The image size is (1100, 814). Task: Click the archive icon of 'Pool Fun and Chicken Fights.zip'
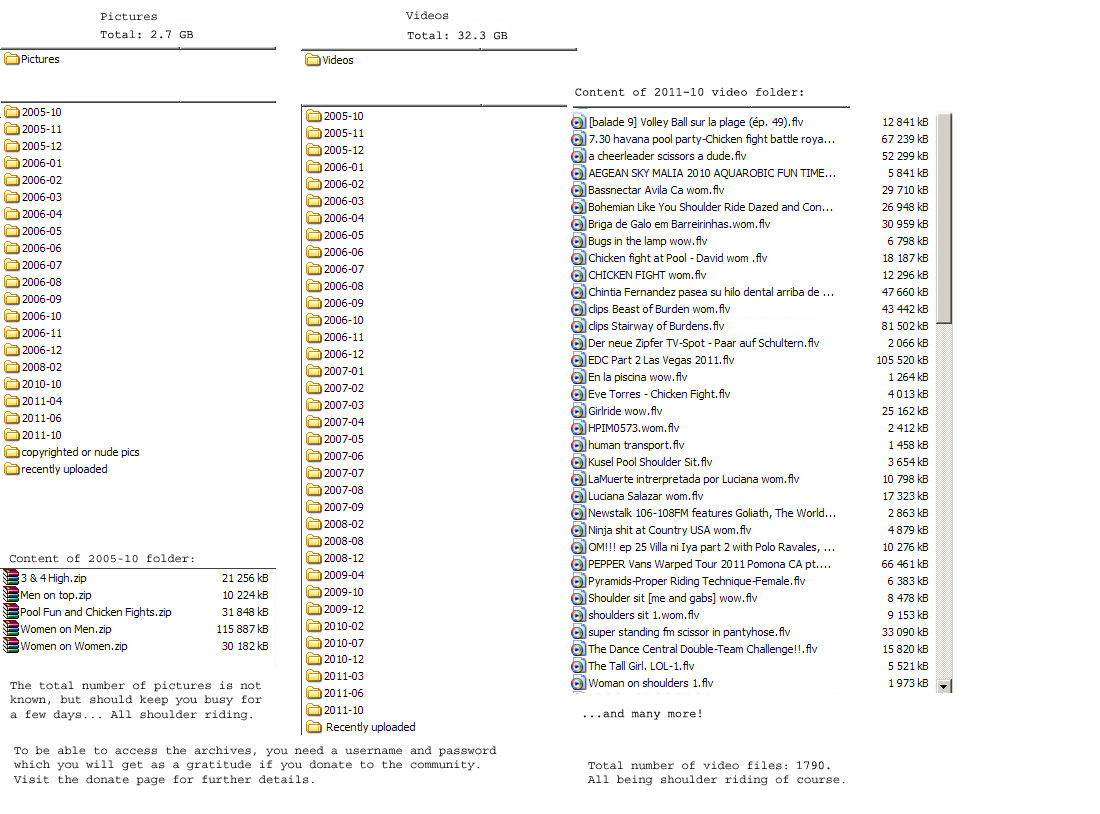[11, 612]
